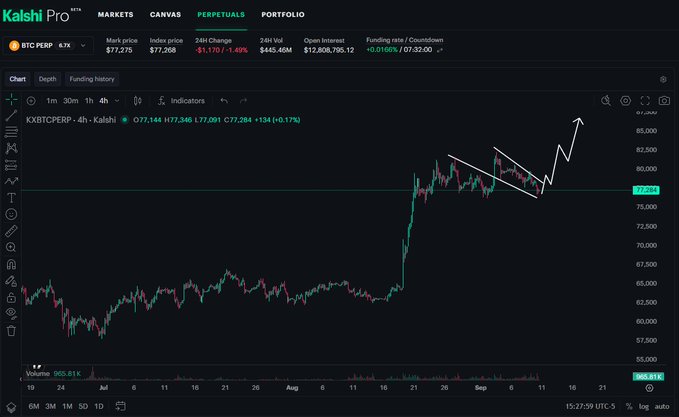Select the brush or zigzag drawing tool
Screen dimensions: 679x417
pyautogui.click(x=11, y=181)
